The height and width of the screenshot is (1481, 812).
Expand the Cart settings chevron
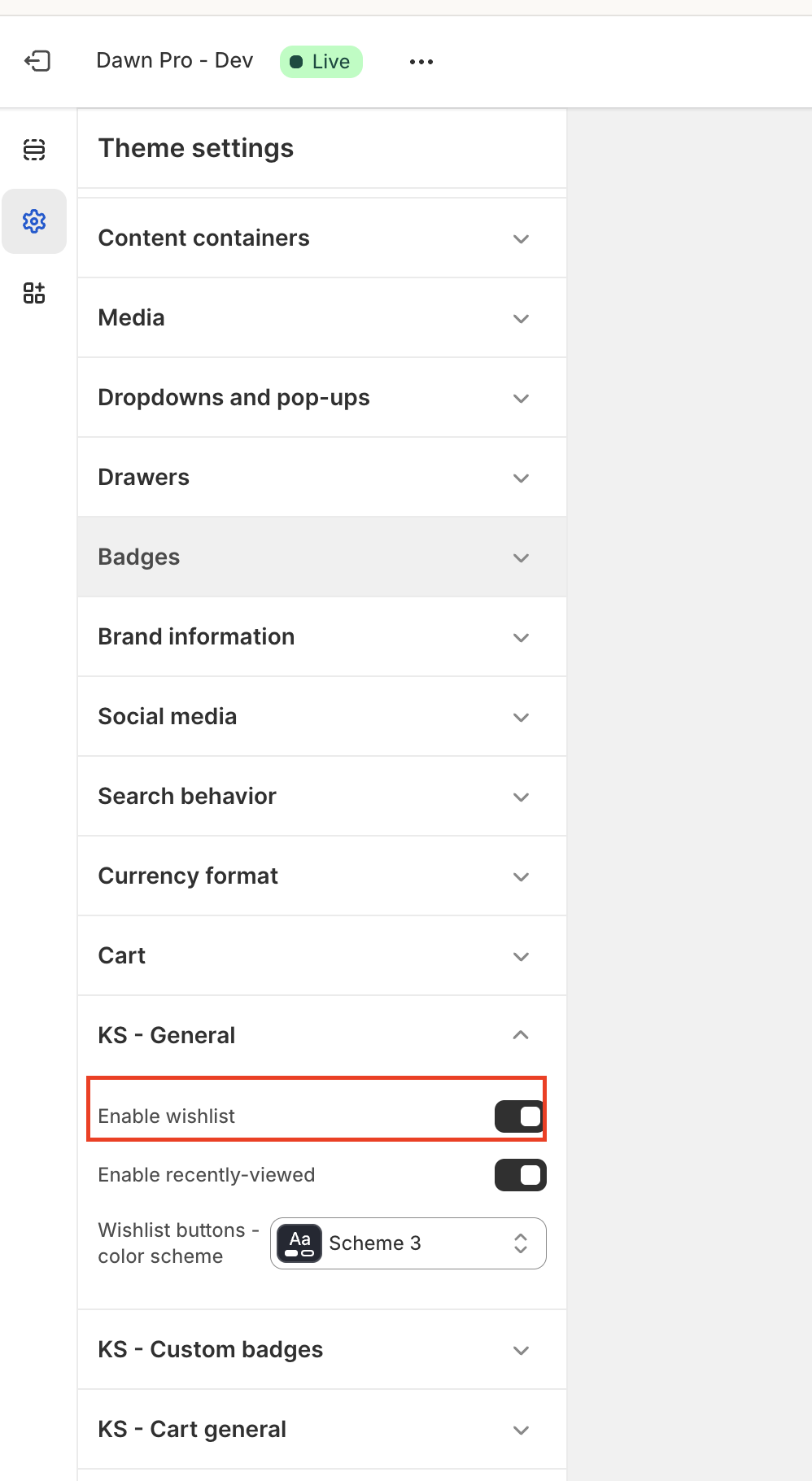click(x=521, y=956)
